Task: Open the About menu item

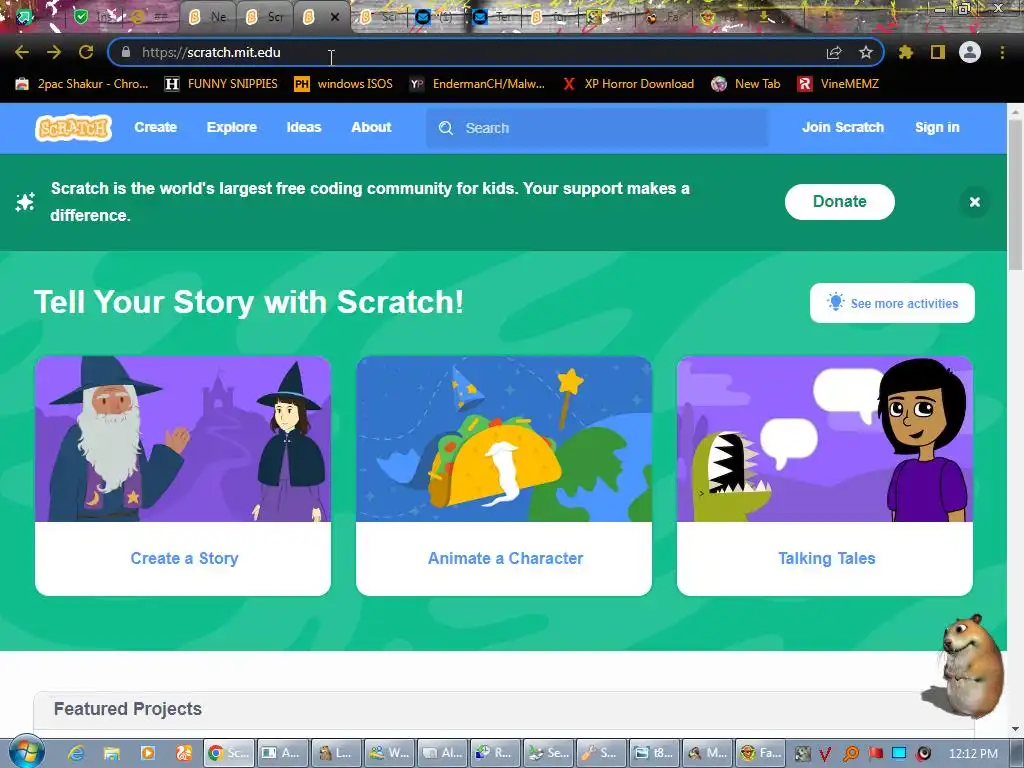Action: [371, 127]
